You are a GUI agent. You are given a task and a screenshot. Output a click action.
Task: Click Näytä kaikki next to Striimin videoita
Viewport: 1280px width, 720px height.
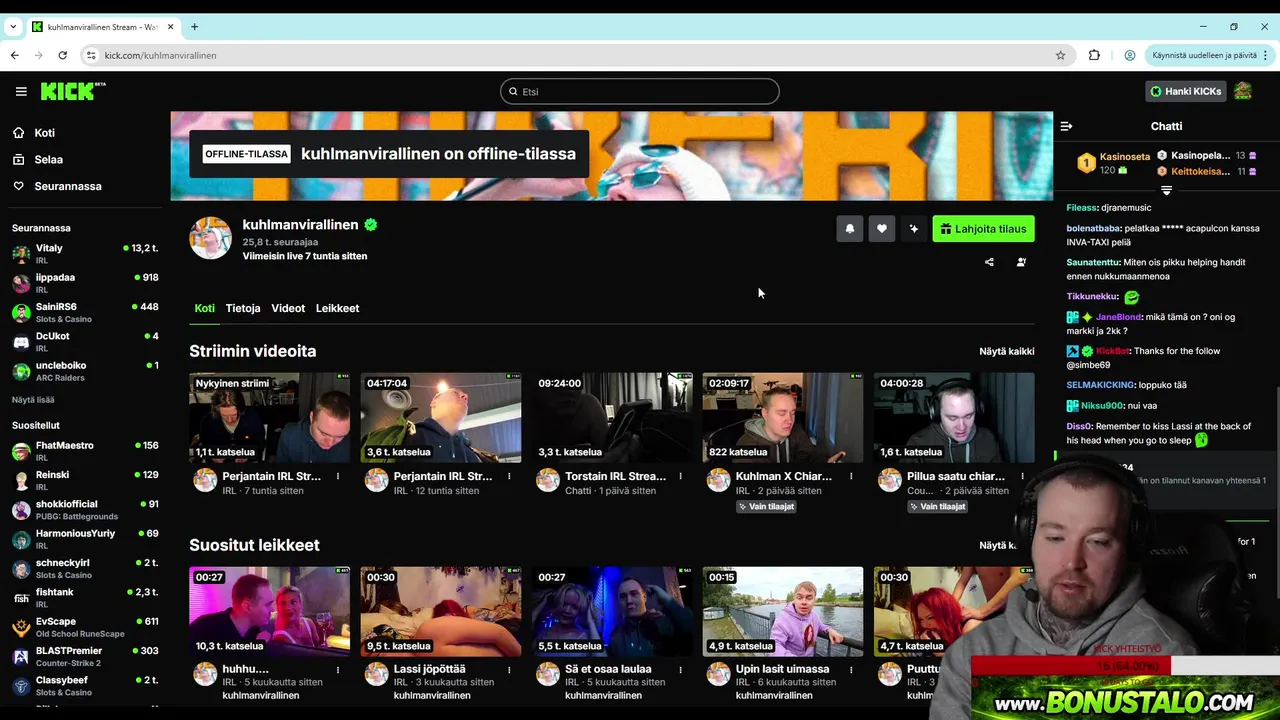pyautogui.click(x=1007, y=351)
